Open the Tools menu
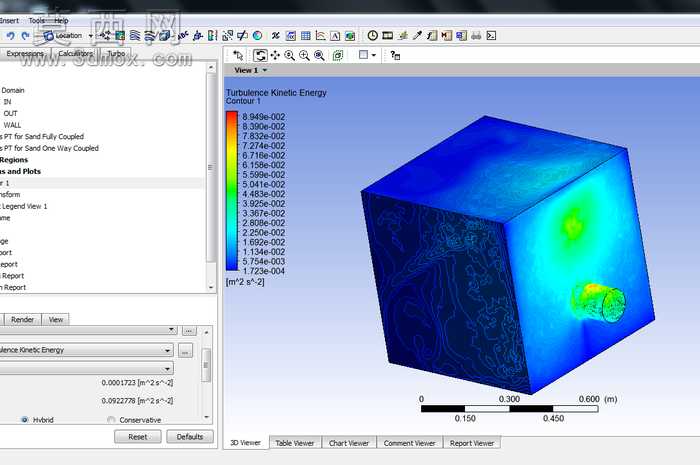This screenshot has width=700, height=465. [x=37, y=21]
